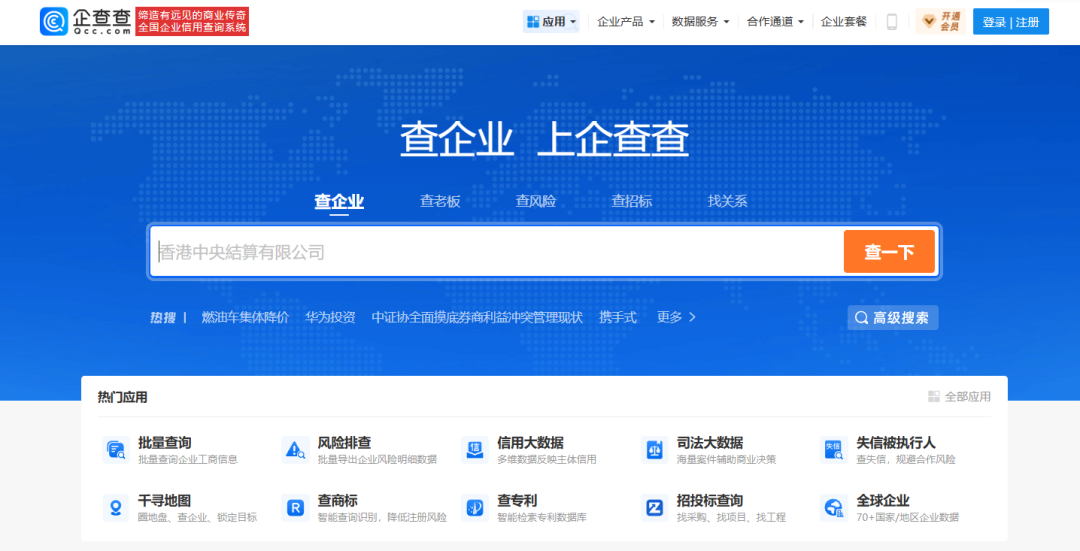Click 华为投资 hot search link
The image size is (1080, 551).
click(331, 317)
